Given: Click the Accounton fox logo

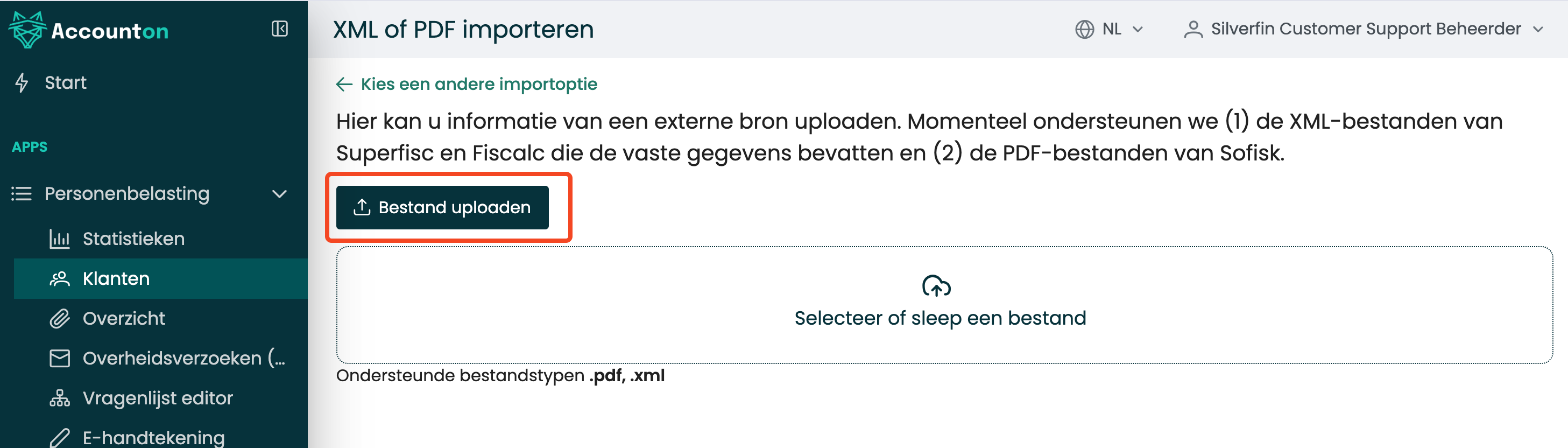Looking at the screenshot, I should pyautogui.click(x=27, y=29).
